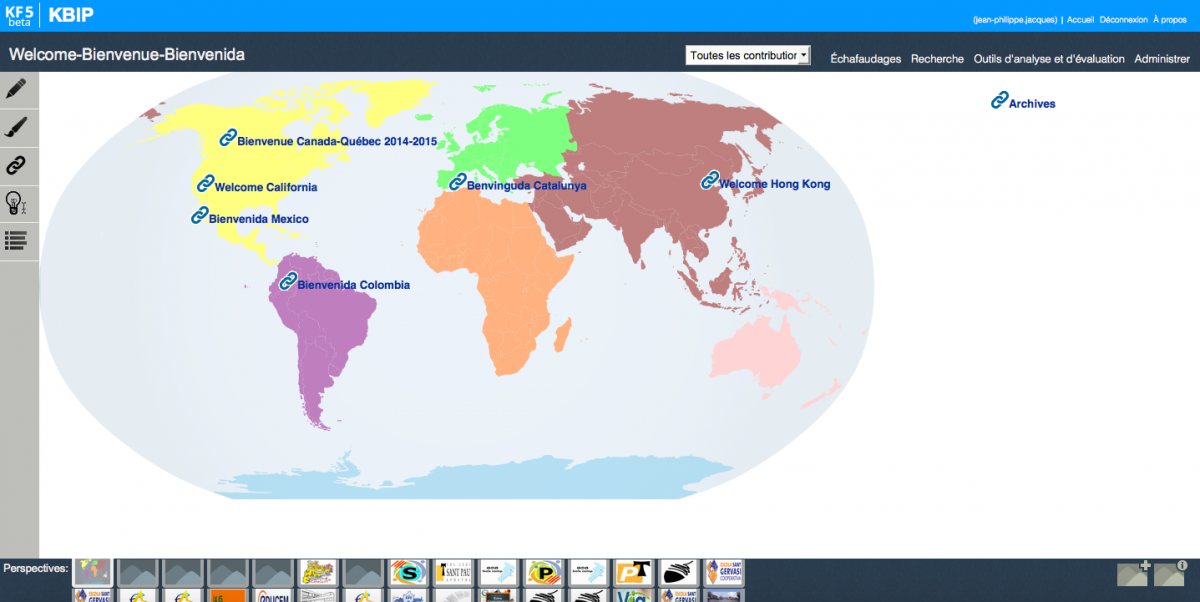Click the Déconnexion link
This screenshot has height=602, width=1200.
coord(1123,19)
